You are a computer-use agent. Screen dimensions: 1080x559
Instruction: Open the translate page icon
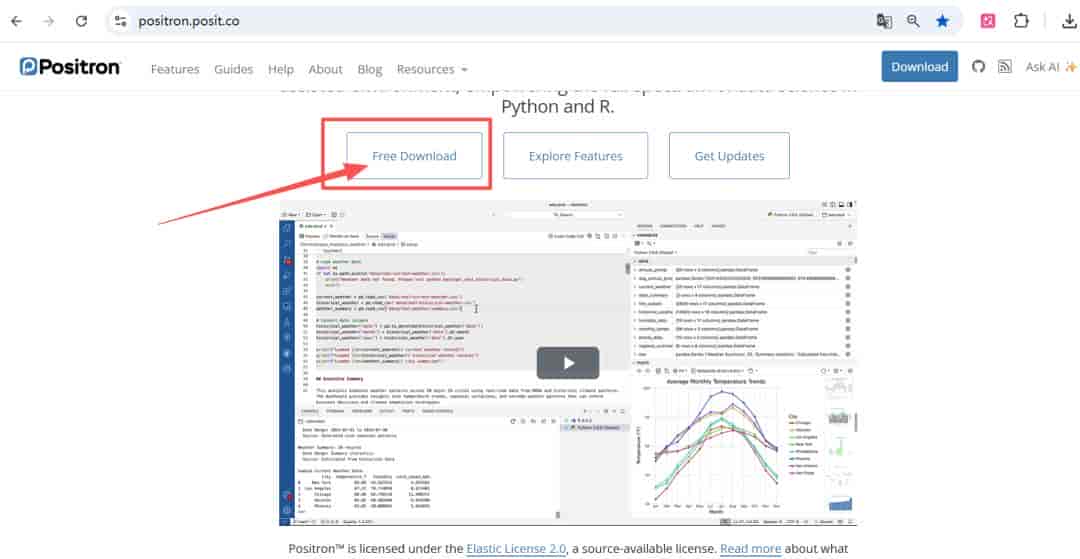[884, 21]
